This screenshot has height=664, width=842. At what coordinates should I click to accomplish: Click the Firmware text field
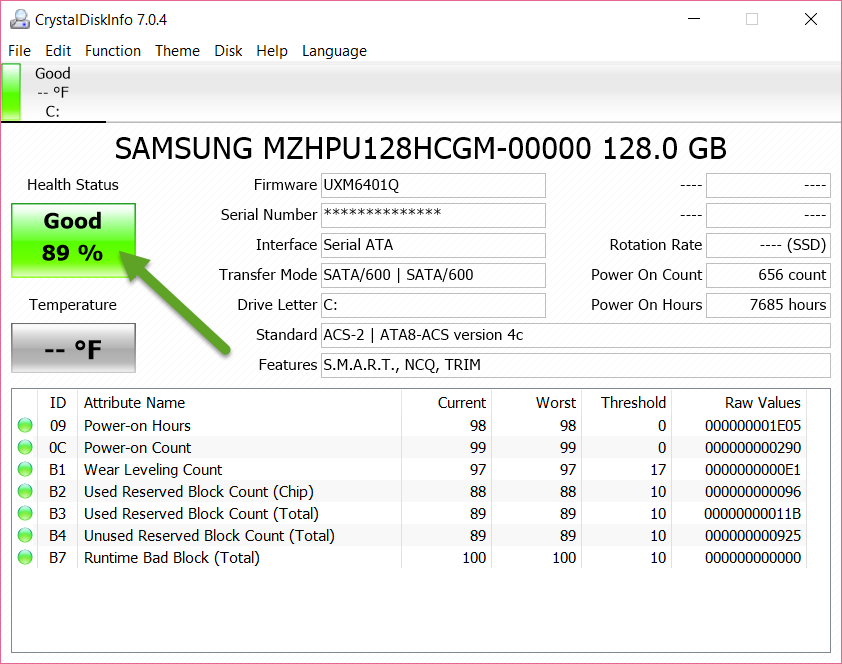433,185
